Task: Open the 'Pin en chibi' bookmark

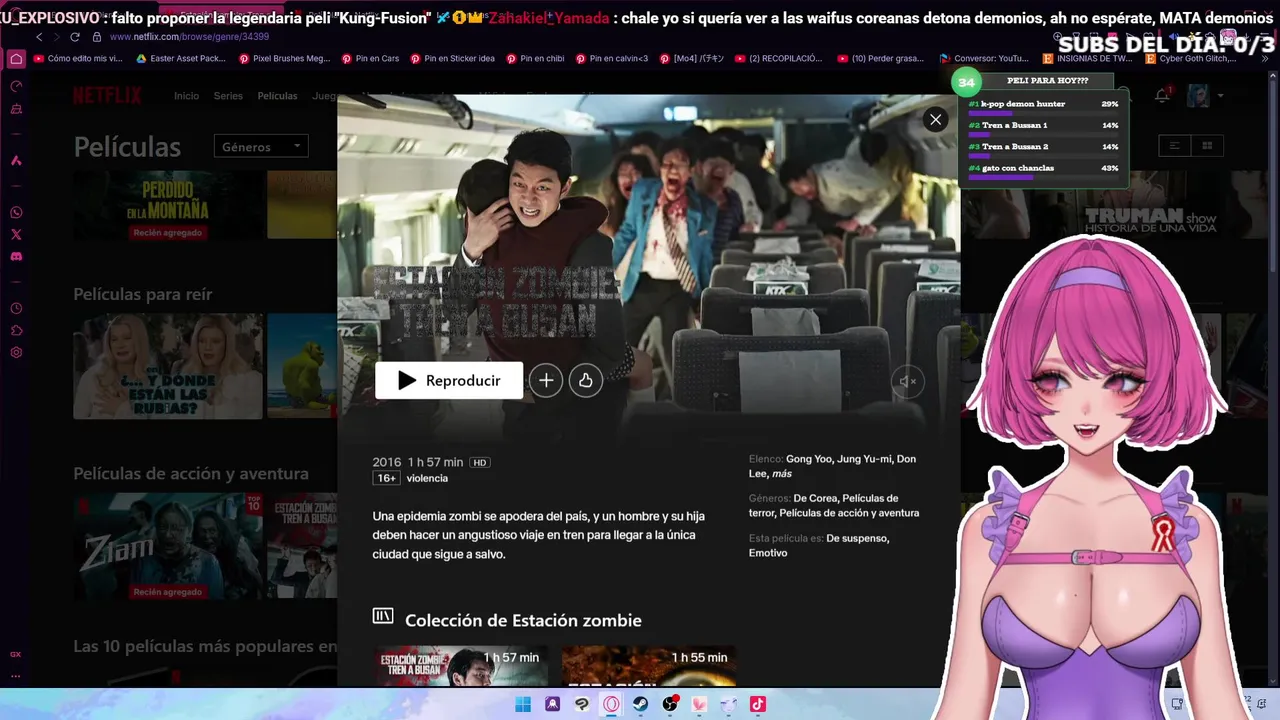Action: (x=535, y=59)
